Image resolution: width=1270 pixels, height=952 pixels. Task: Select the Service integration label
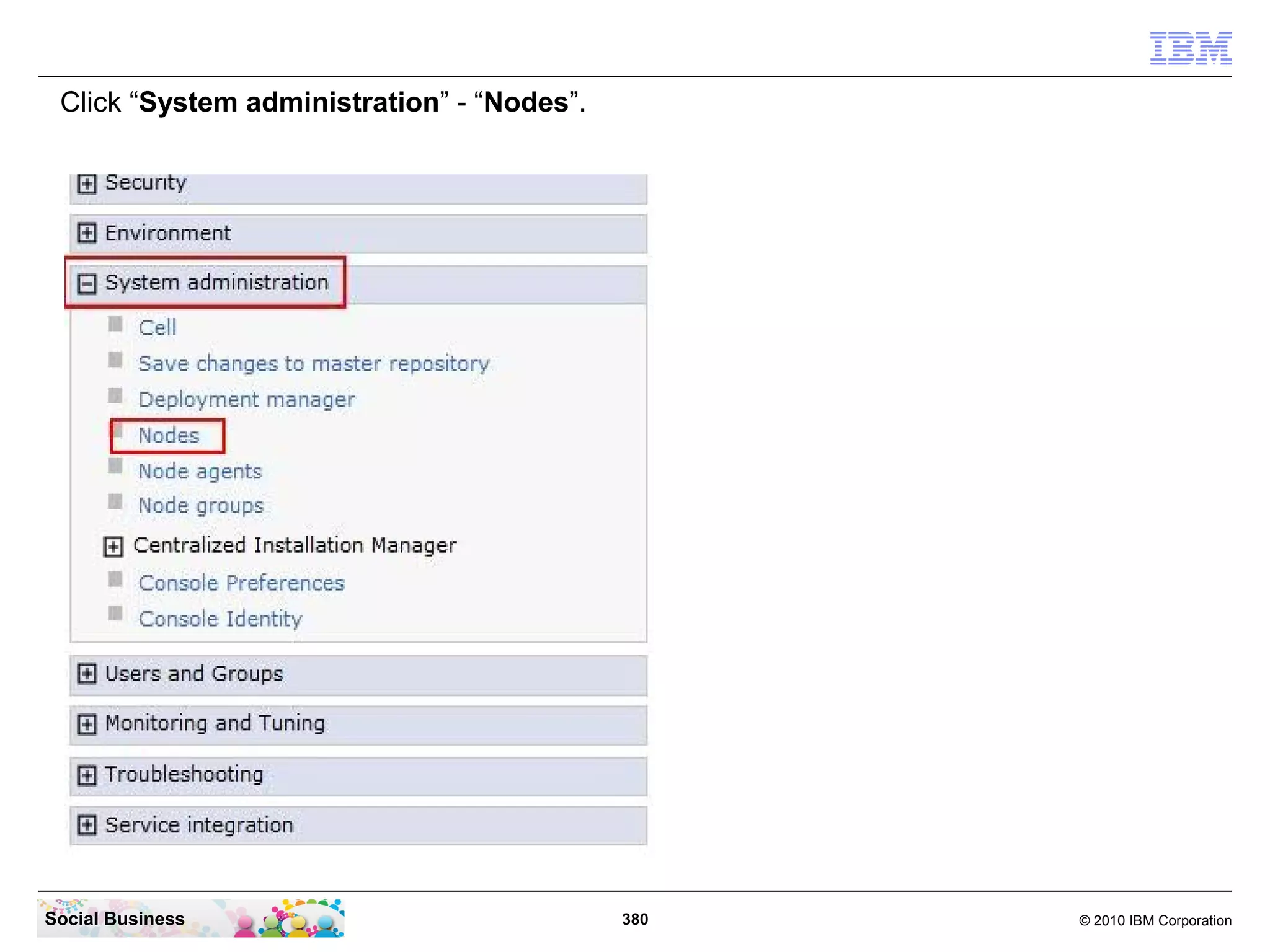(x=199, y=825)
